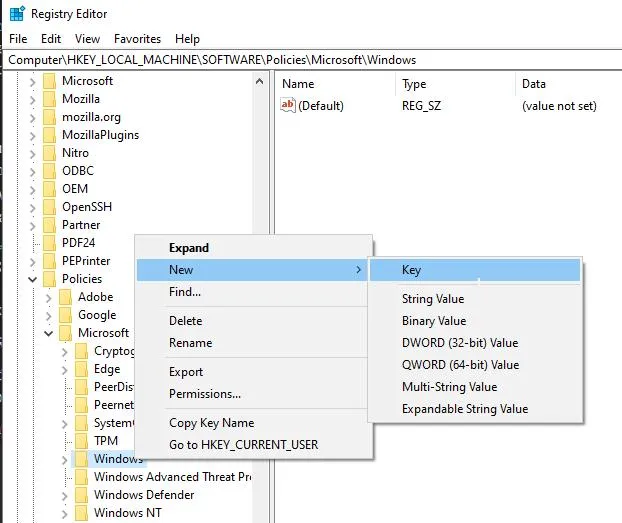Image resolution: width=622 pixels, height=523 pixels.
Task: Click the (Default) string value icon
Action: [x=288, y=105]
